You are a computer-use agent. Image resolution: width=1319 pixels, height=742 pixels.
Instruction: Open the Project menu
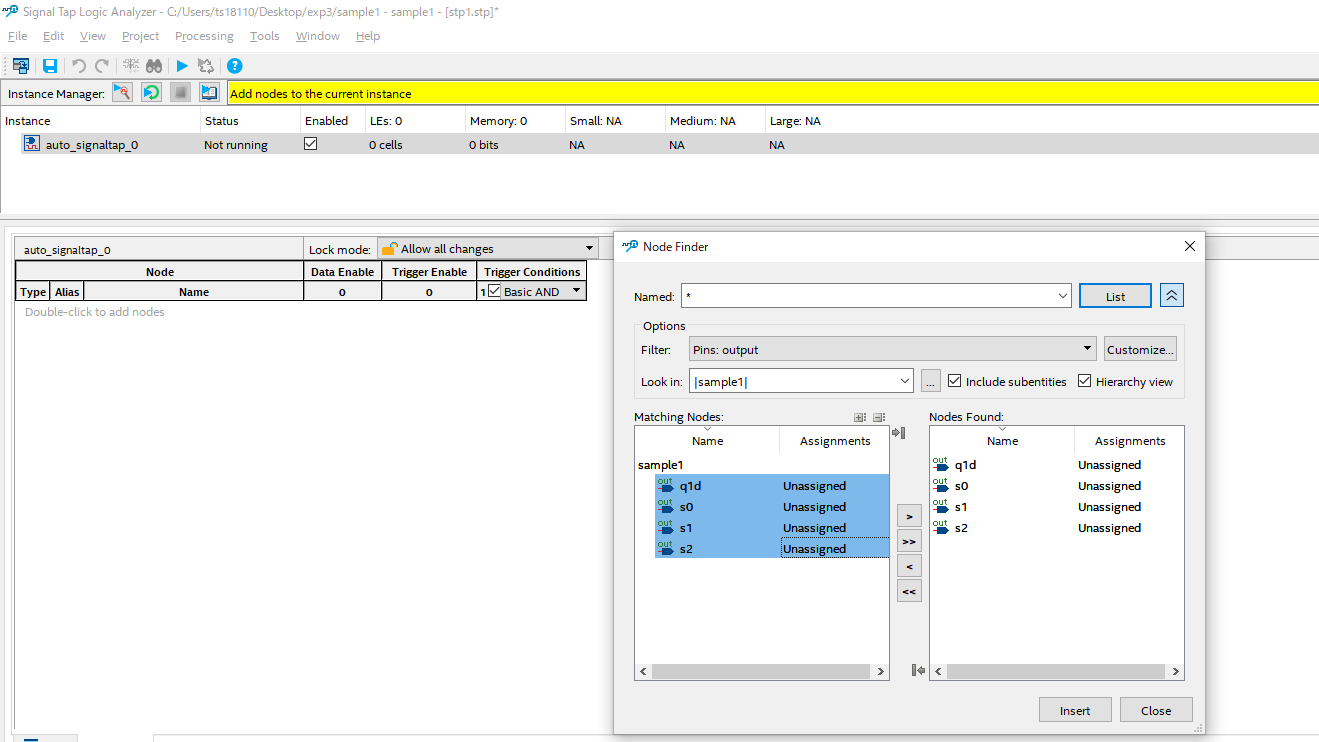[x=140, y=36]
